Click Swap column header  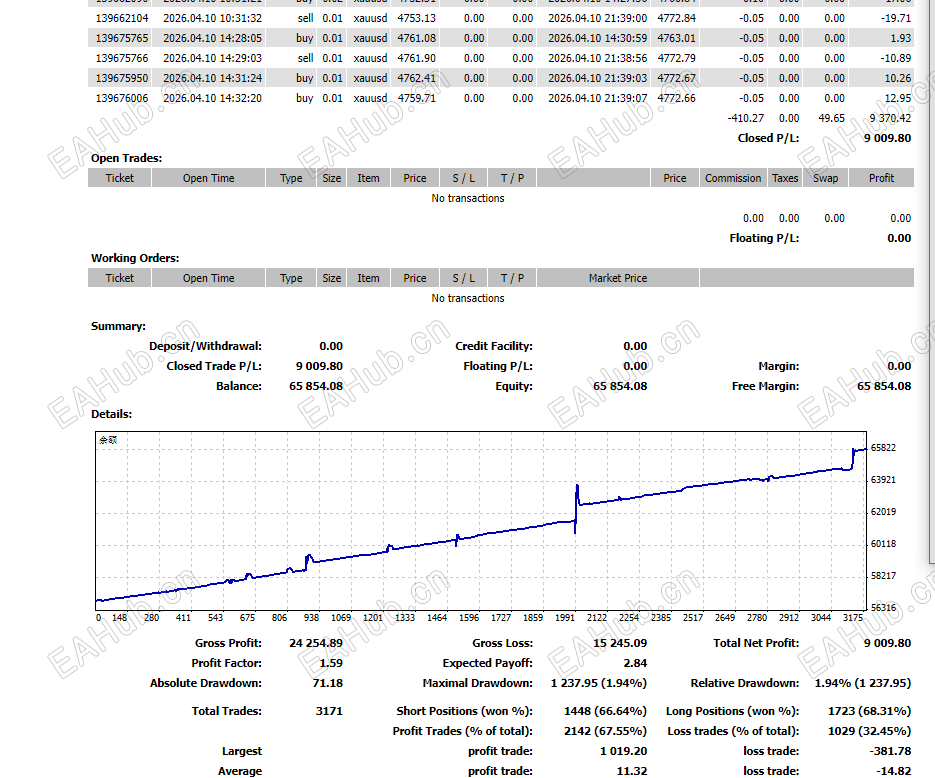coord(825,178)
